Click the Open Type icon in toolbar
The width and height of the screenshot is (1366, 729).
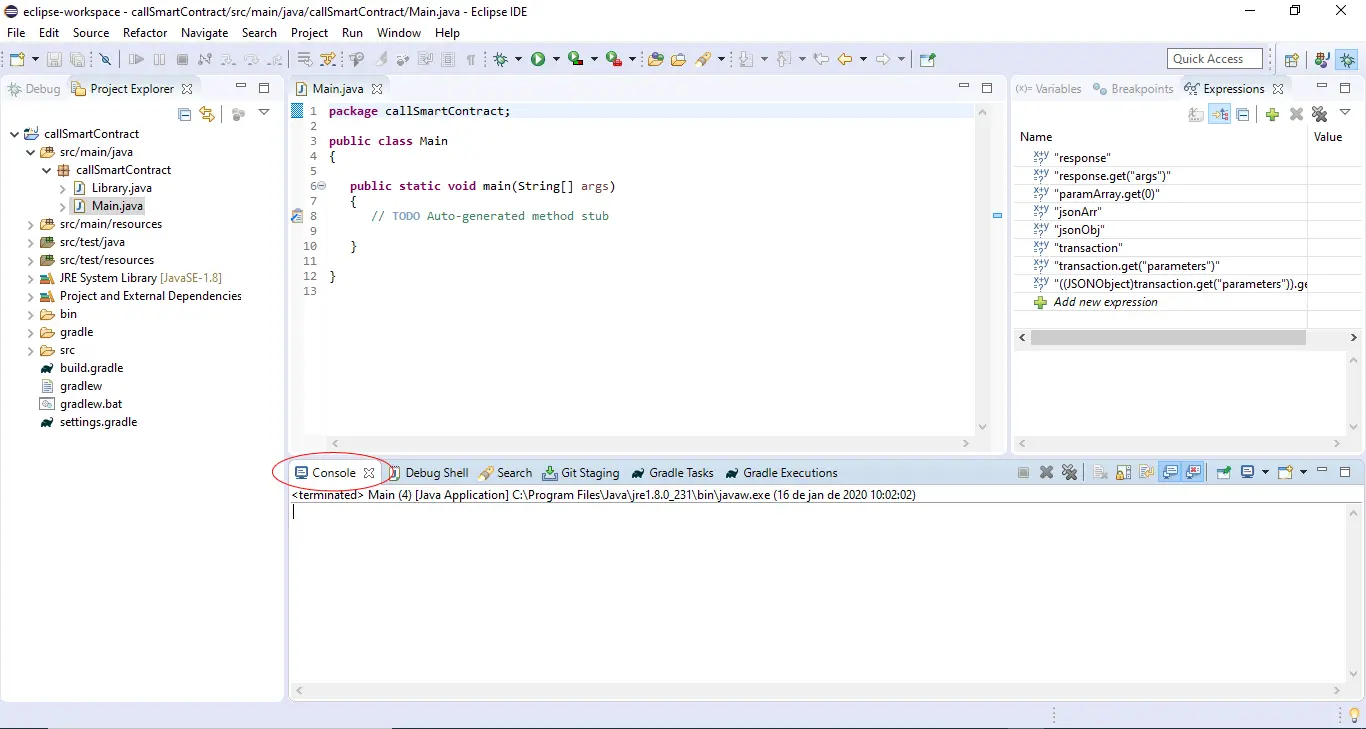(656, 60)
